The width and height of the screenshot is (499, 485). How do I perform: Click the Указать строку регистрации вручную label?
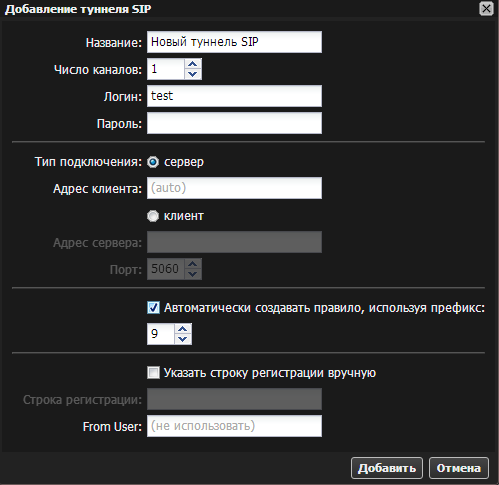pyautogui.click(x=270, y=373)
